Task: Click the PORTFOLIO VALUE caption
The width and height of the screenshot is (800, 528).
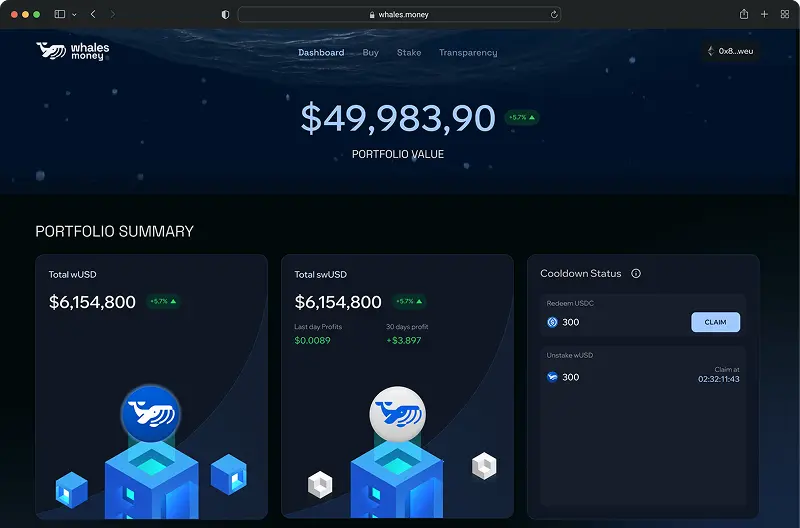Action: click(x=398, y=154)
